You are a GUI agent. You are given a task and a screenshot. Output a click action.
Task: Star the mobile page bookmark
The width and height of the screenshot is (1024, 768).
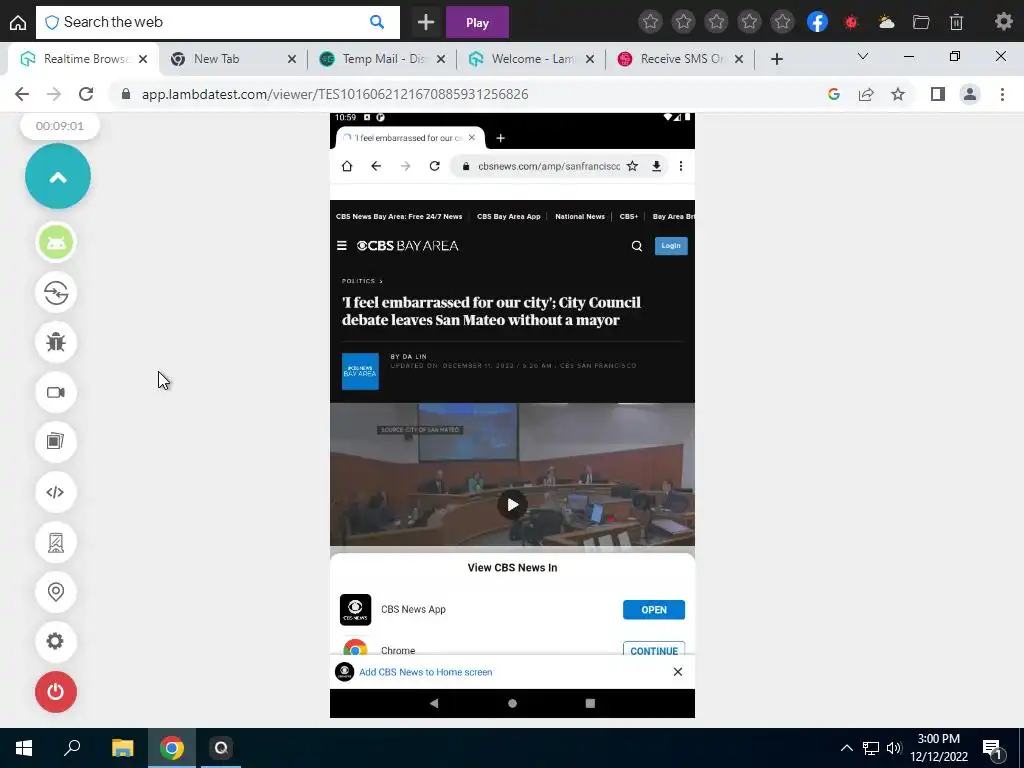[632, 166]
